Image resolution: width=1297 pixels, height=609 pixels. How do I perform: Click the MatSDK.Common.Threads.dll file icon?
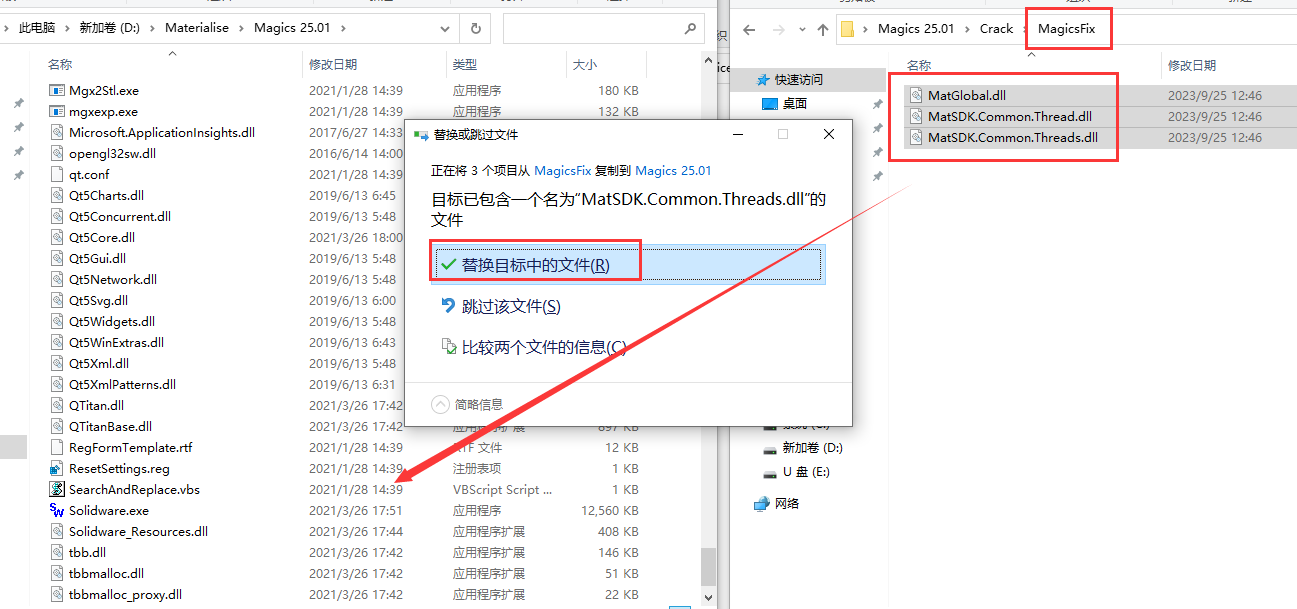pos(916,138)
